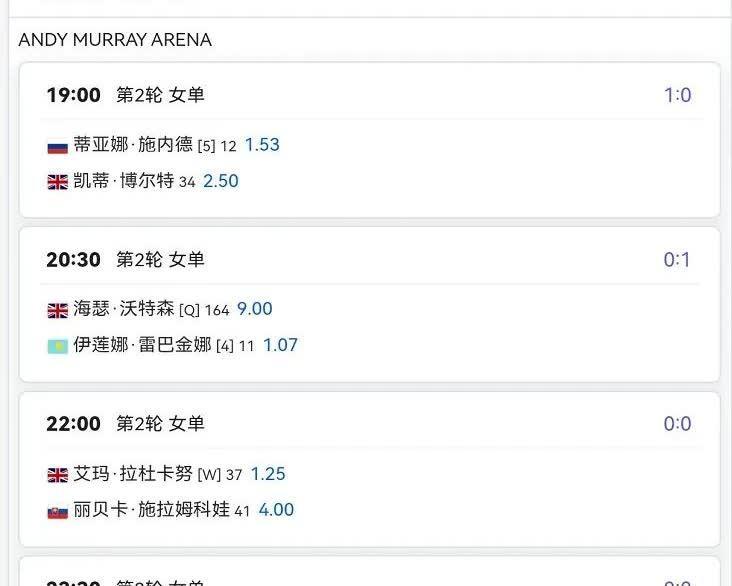Image resolution: width=732 pixels, height=586 pixels.
Task: Click the UK flag beside 艾玛·拉杜卡努
Action: pyautogui.click(x=57, y=475)
